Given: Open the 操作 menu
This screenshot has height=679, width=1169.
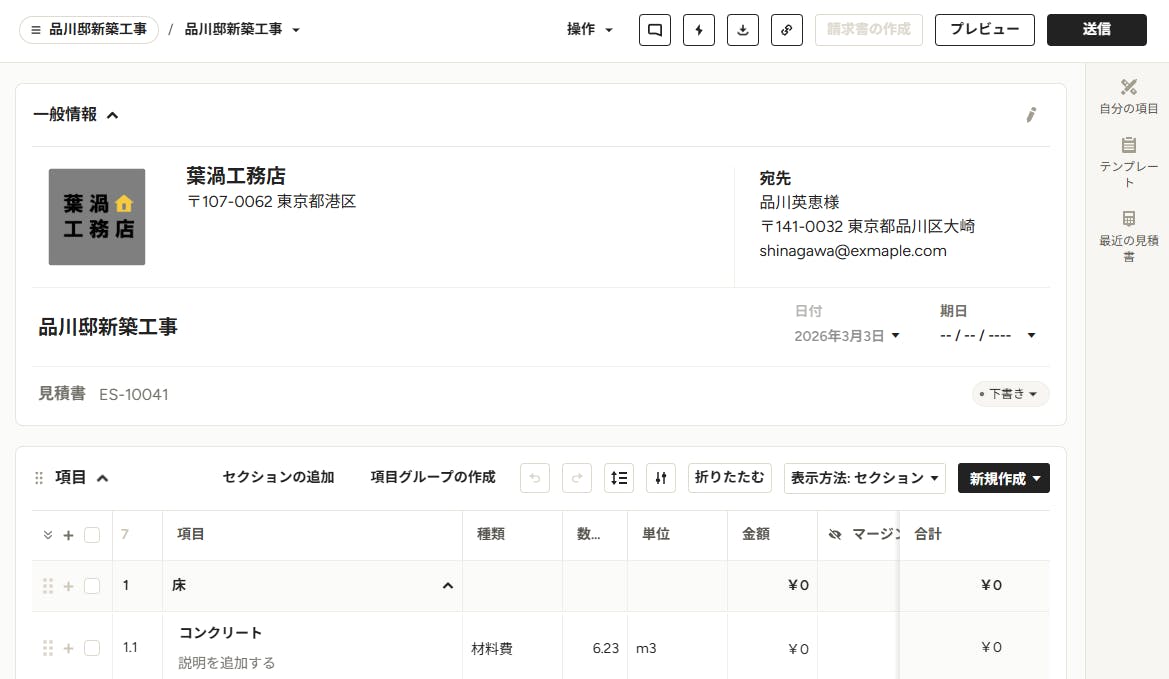Looking at the screenshot, I should 590,30.
